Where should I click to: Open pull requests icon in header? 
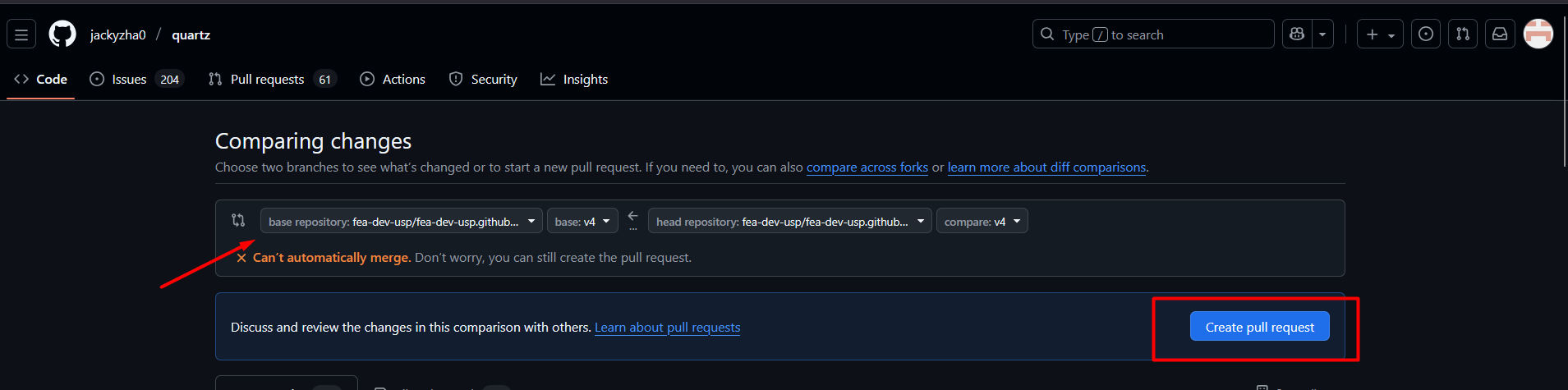(1463, 34)
